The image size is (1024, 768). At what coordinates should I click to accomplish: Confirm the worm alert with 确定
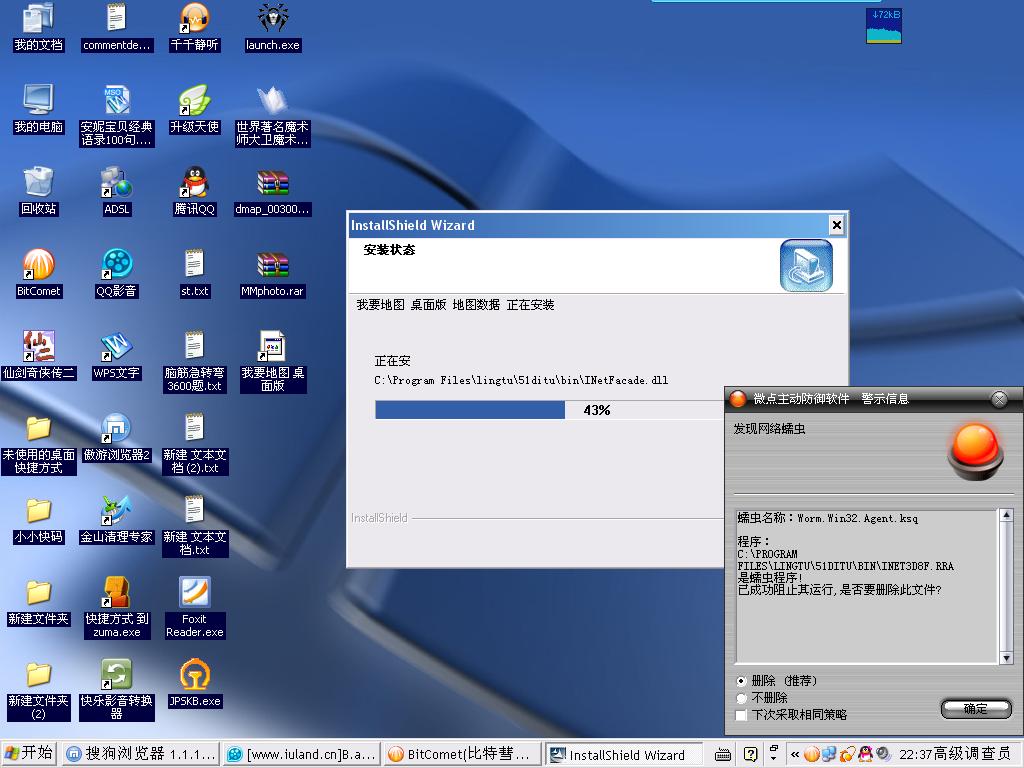click(976, 709)
